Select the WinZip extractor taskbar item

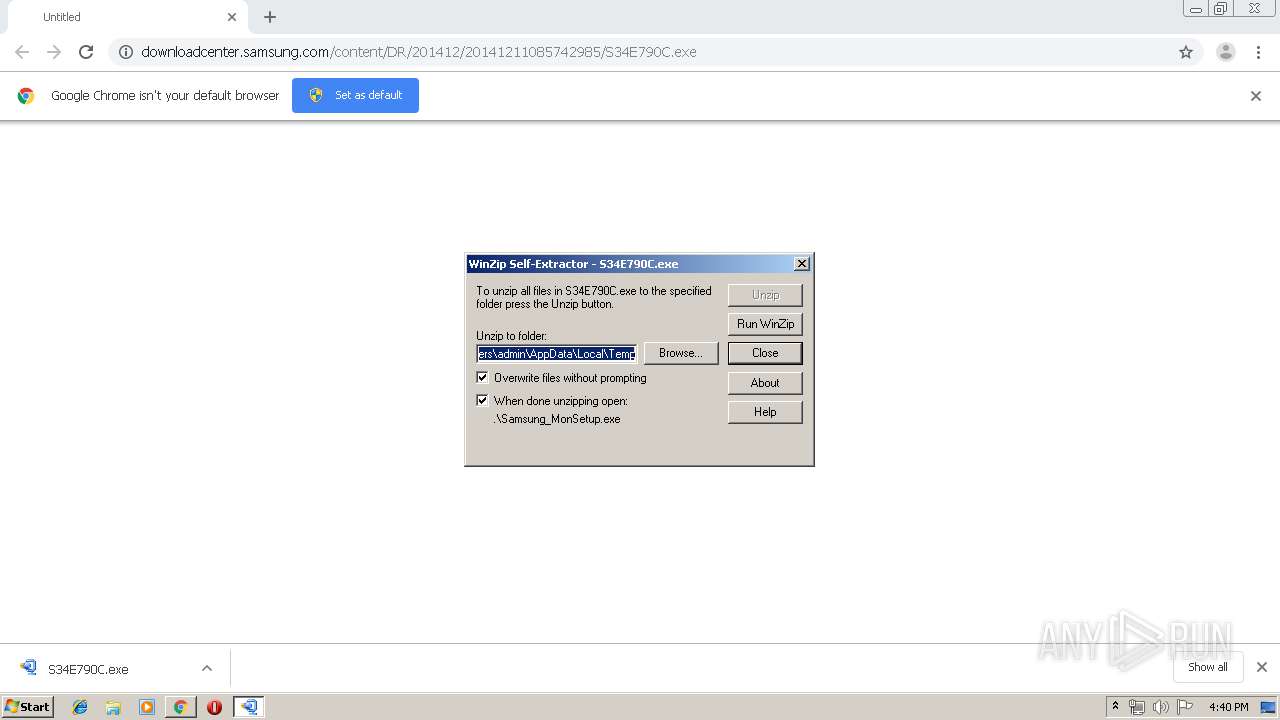248,707
